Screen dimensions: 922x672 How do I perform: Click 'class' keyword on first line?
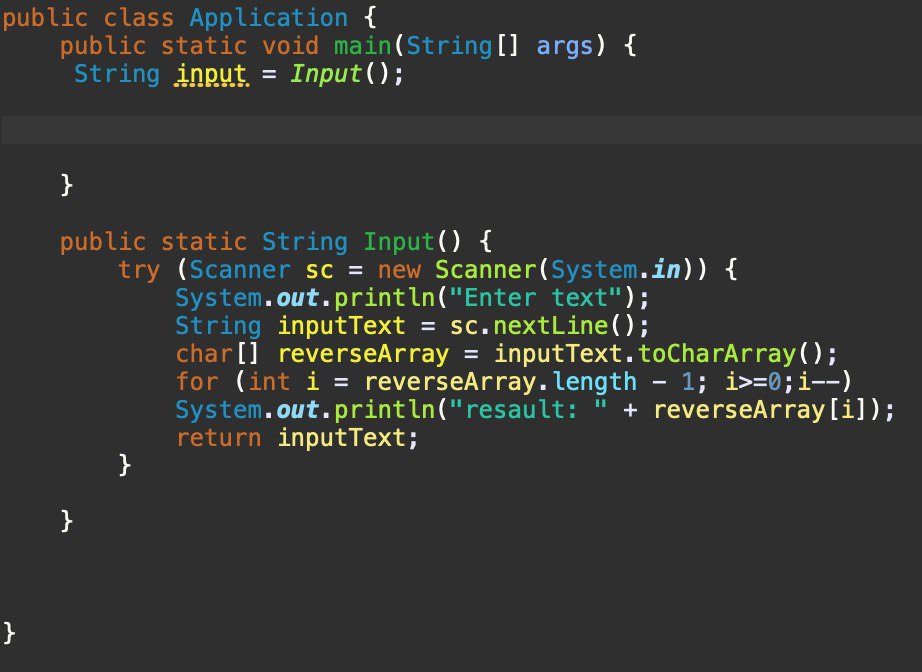[138, 18]
